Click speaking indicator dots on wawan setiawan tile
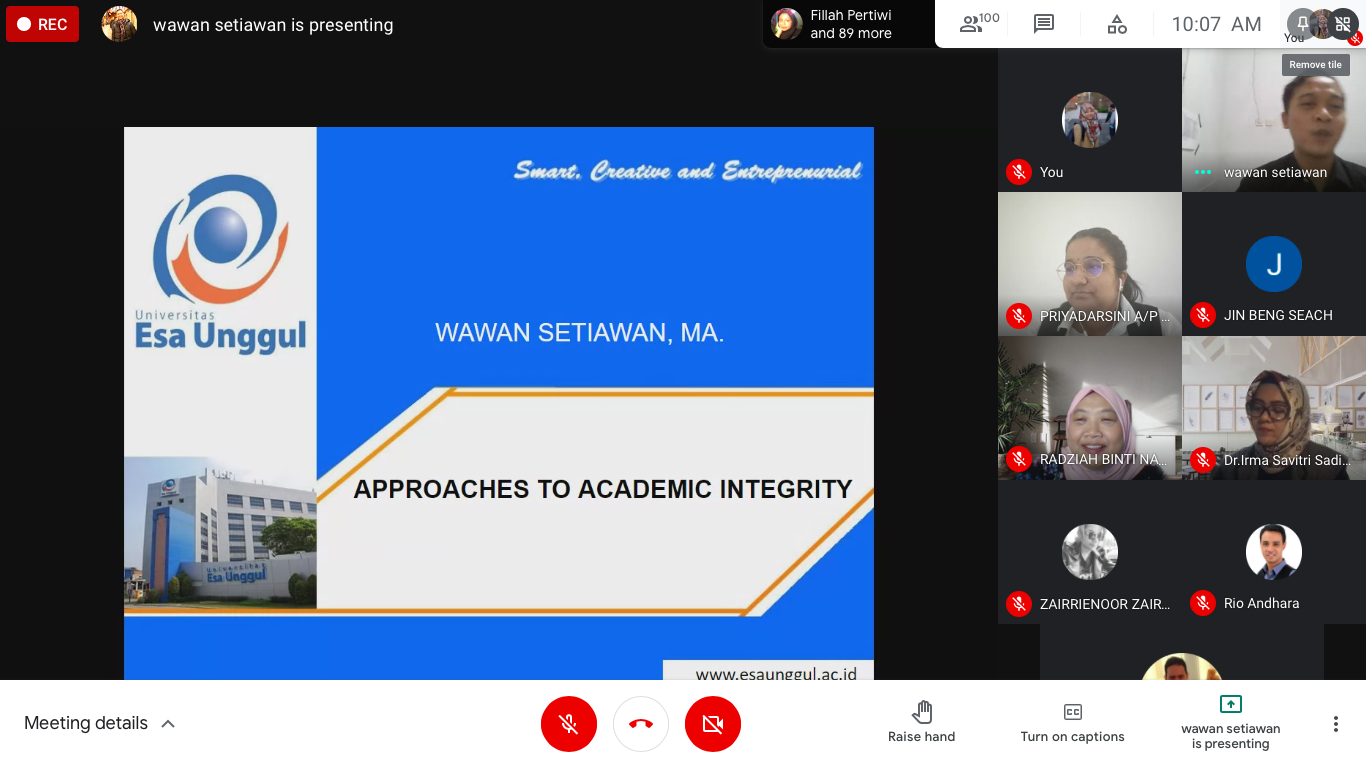The image size is (1366, 768). pyautogui.click(x=1203, y=172)
